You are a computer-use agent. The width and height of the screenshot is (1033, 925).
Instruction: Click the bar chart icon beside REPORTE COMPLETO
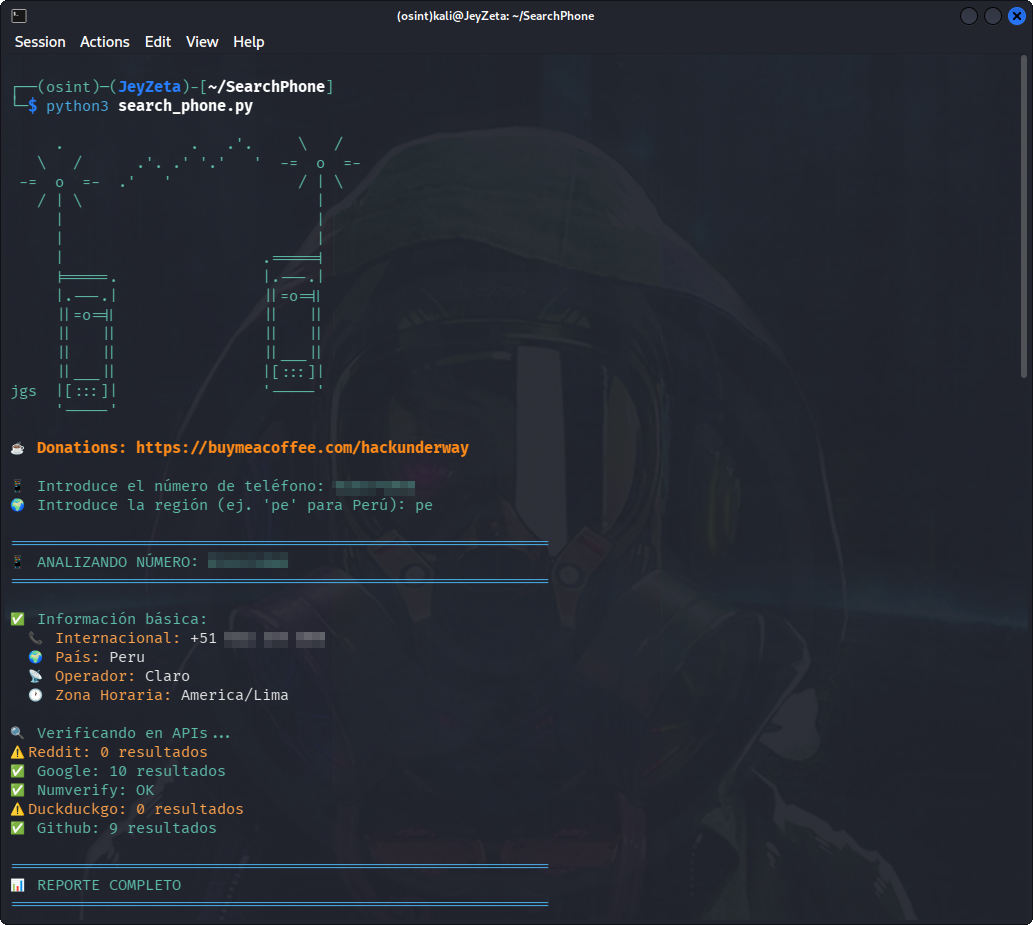pyautogui.click(x=18, y=885)
